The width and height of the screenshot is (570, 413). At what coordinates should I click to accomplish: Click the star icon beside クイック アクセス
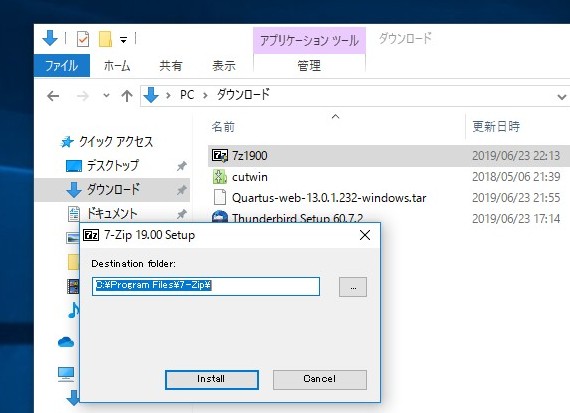(67, 142)
